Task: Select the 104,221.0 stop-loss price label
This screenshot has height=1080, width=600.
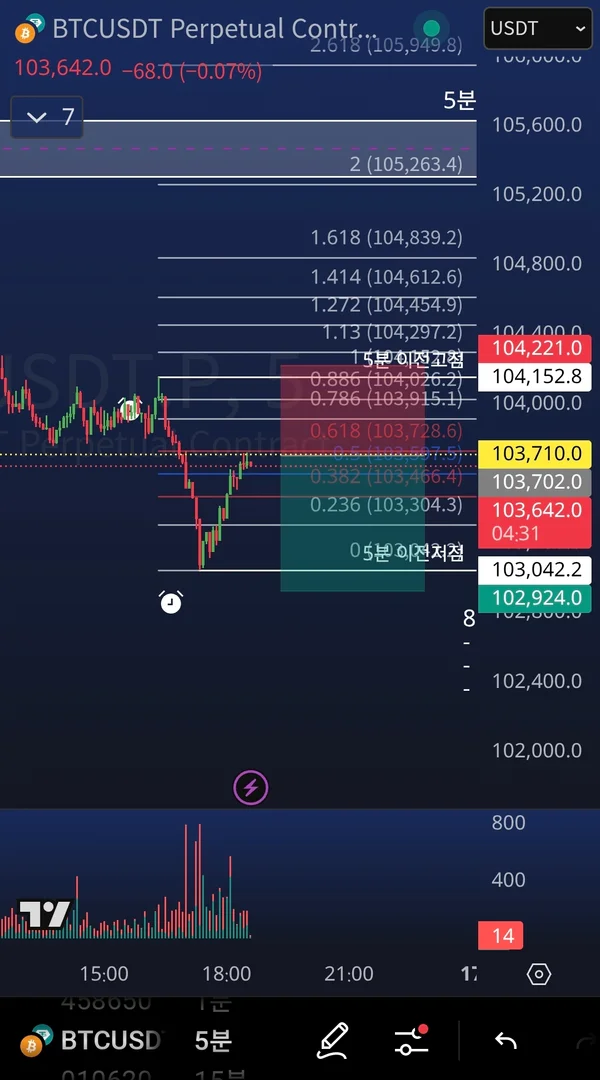Action: point(535,349)
